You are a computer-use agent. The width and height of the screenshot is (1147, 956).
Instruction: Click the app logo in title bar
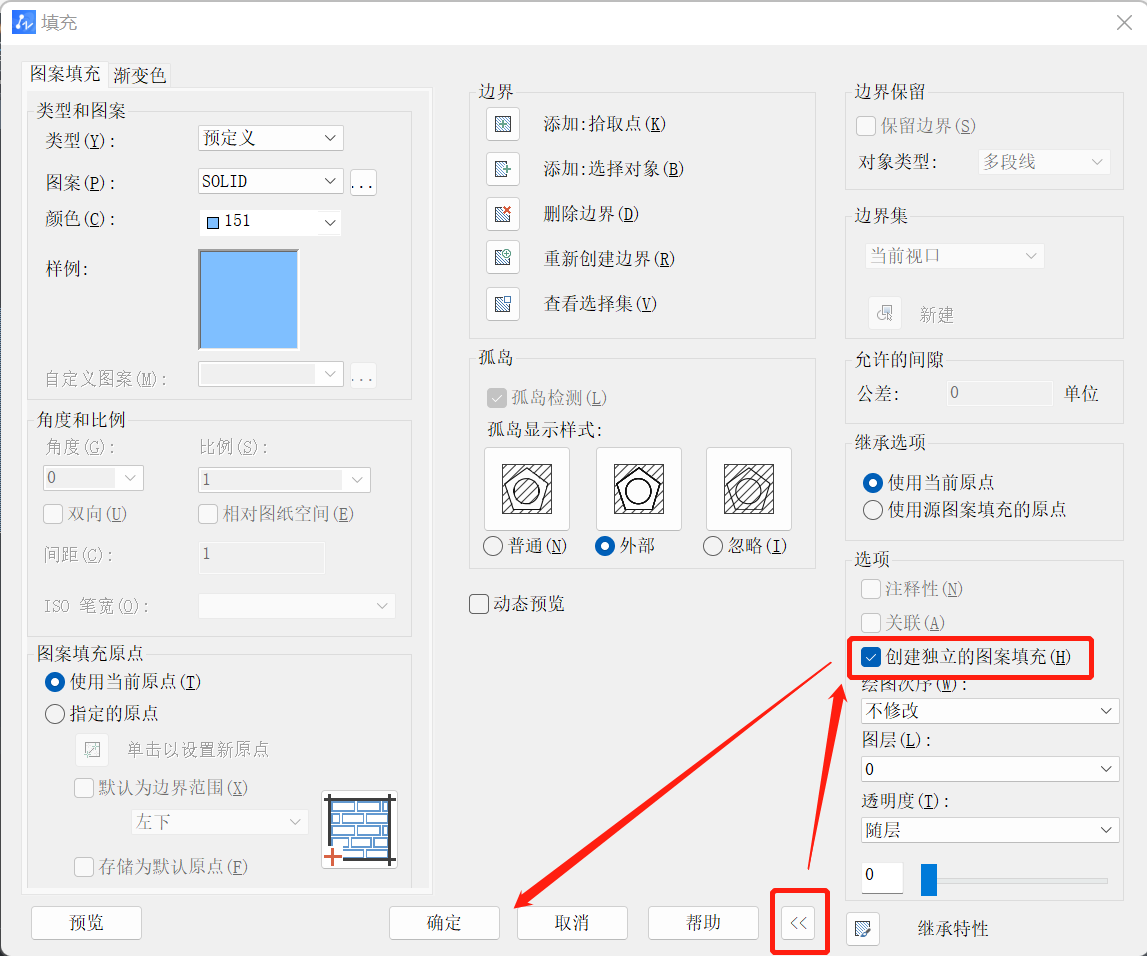[23, 23]
